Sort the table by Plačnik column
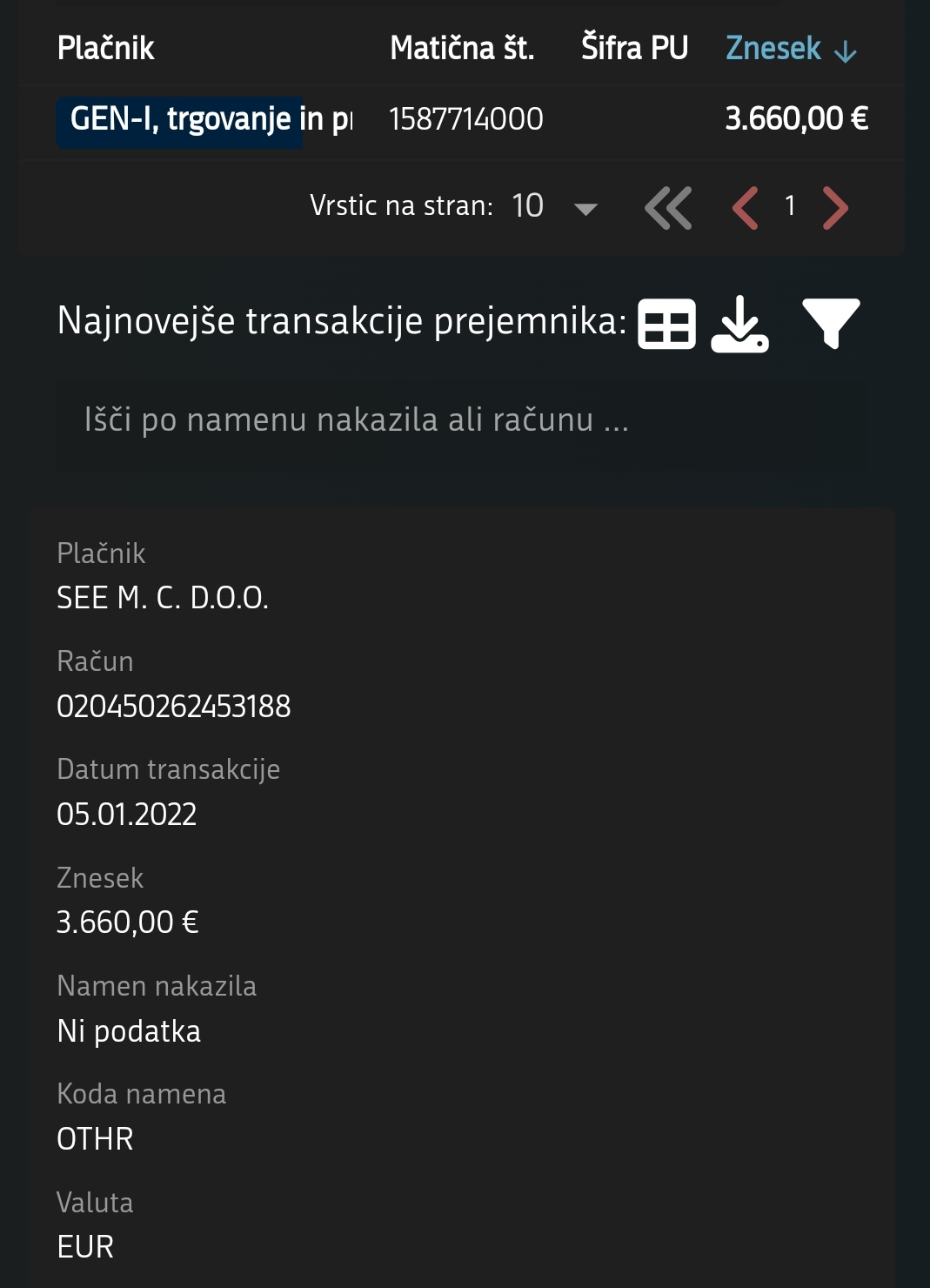 click(x=105, y=48)
